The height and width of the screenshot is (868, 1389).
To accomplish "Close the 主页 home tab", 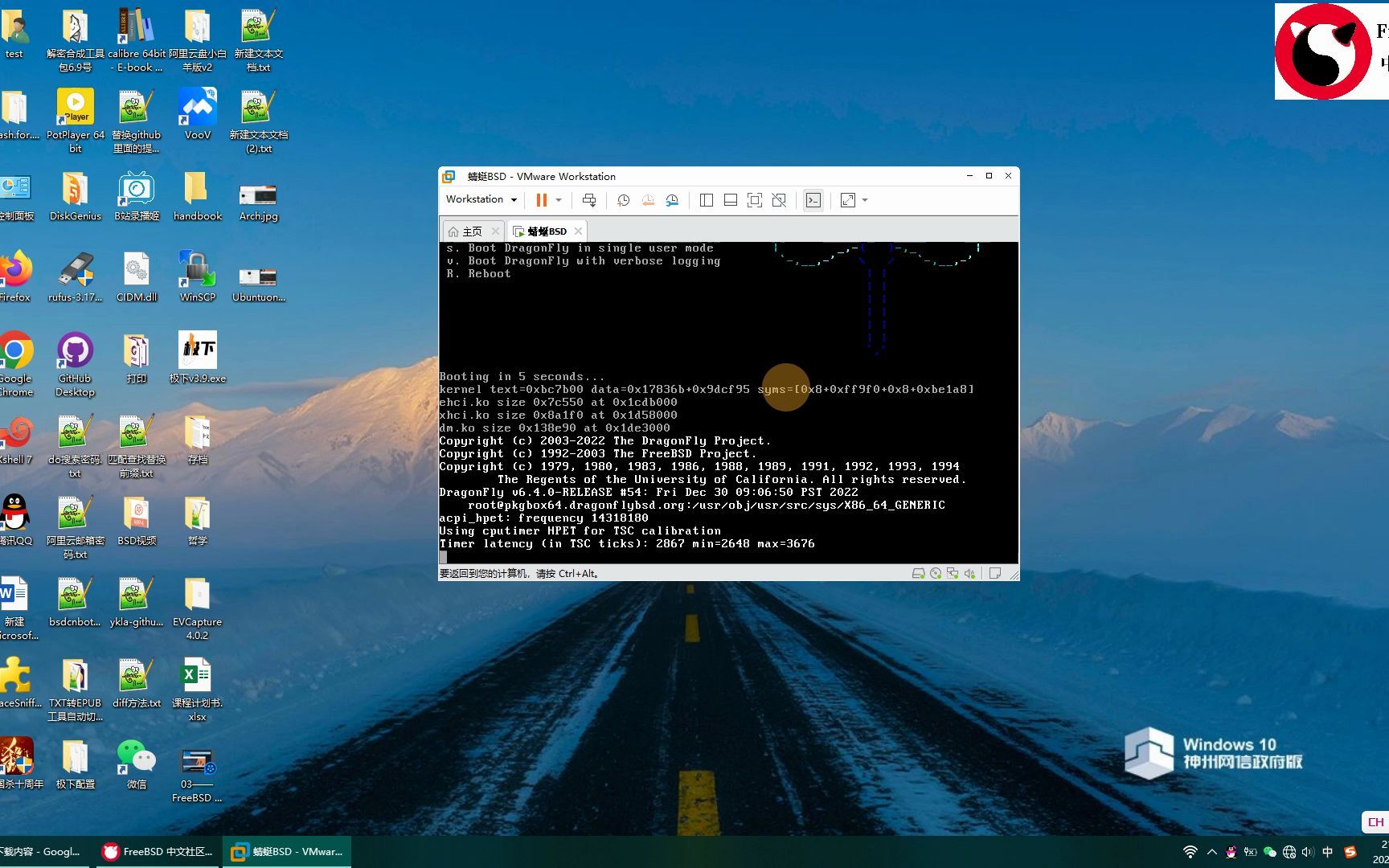I will 495,231.
